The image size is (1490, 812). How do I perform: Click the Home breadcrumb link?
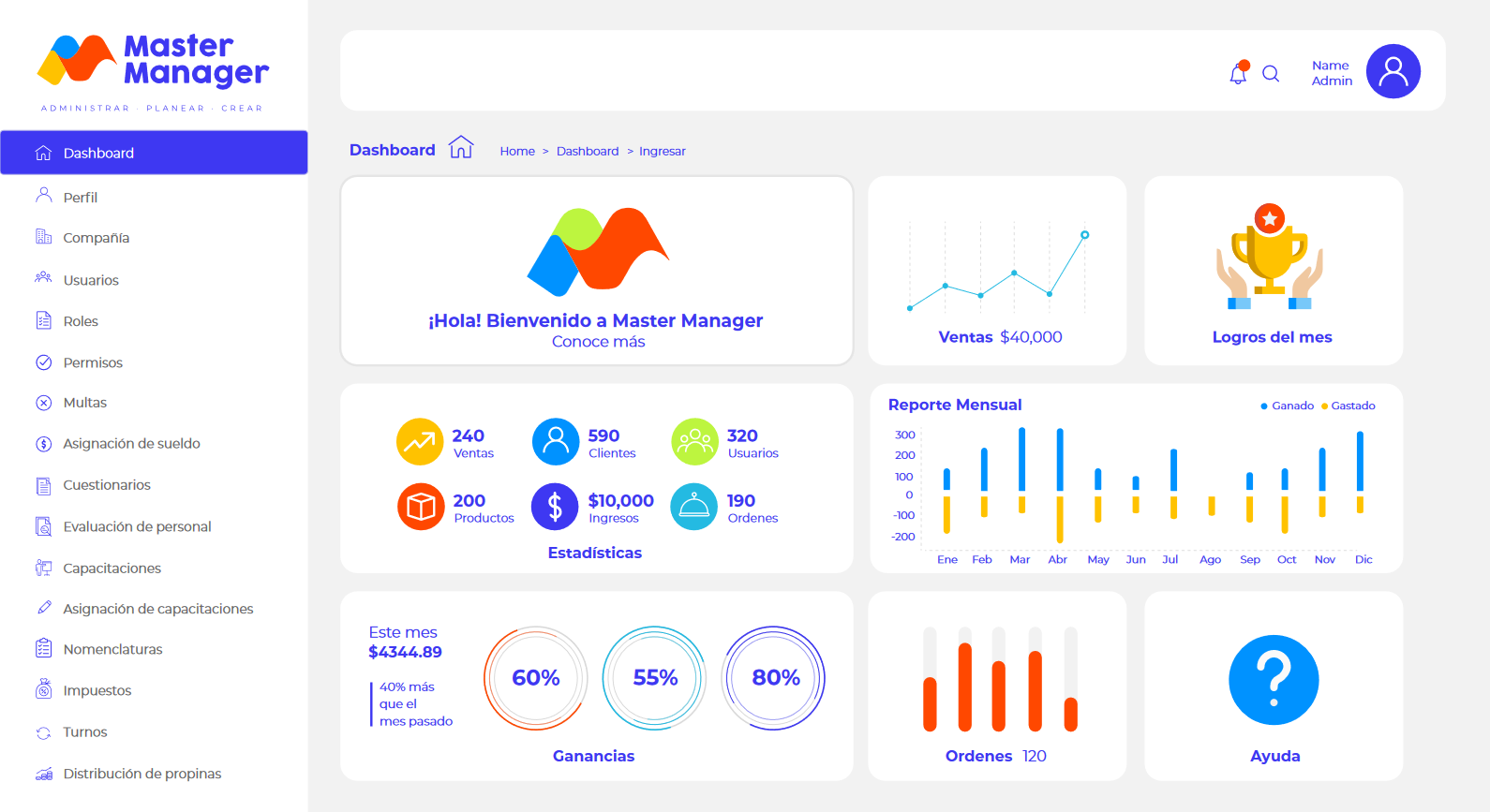tap(517, 152)
